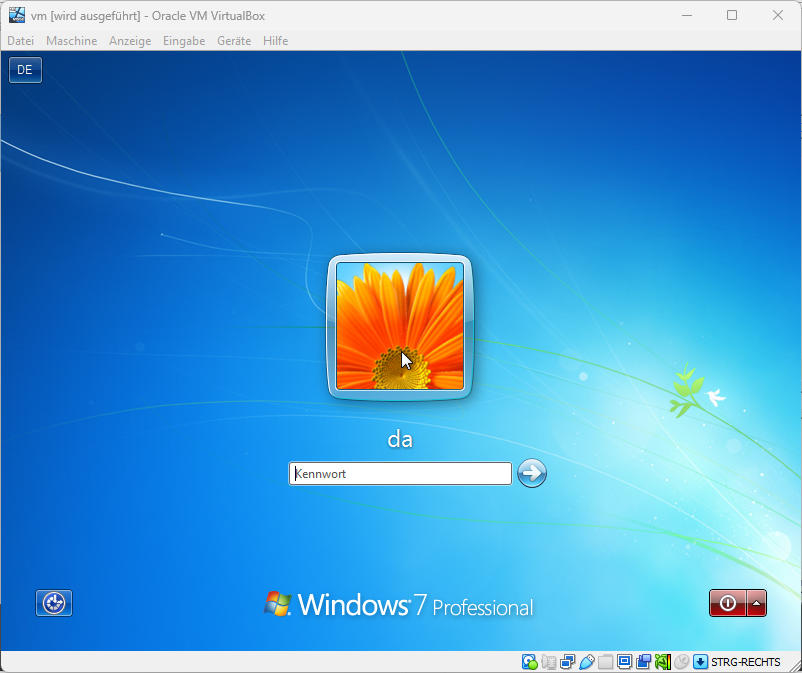Click greyed icon right of hard disk indicator

coord(549,662)
